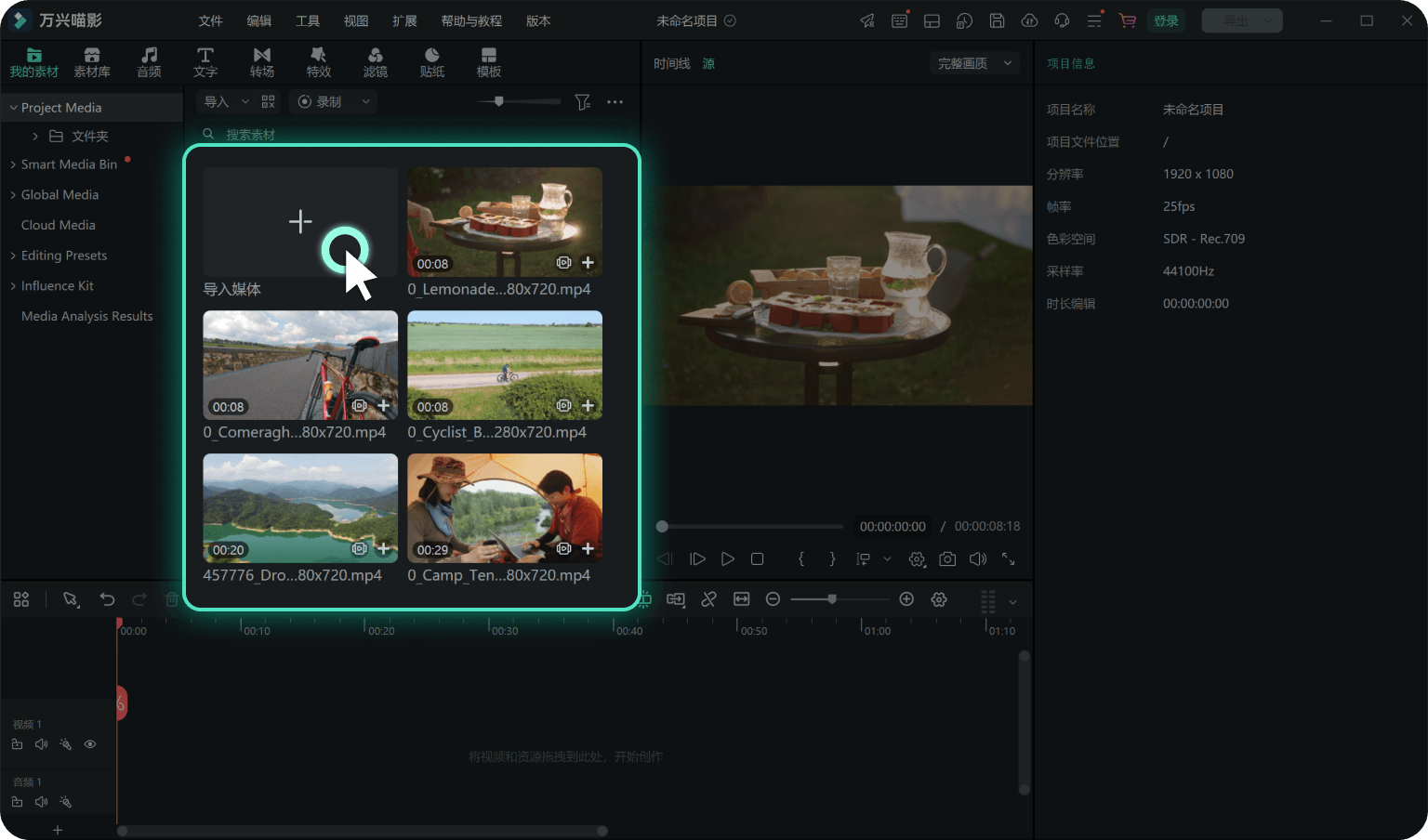
Task: Click the 导入媒体 import media tile
Action: point(300,222)
